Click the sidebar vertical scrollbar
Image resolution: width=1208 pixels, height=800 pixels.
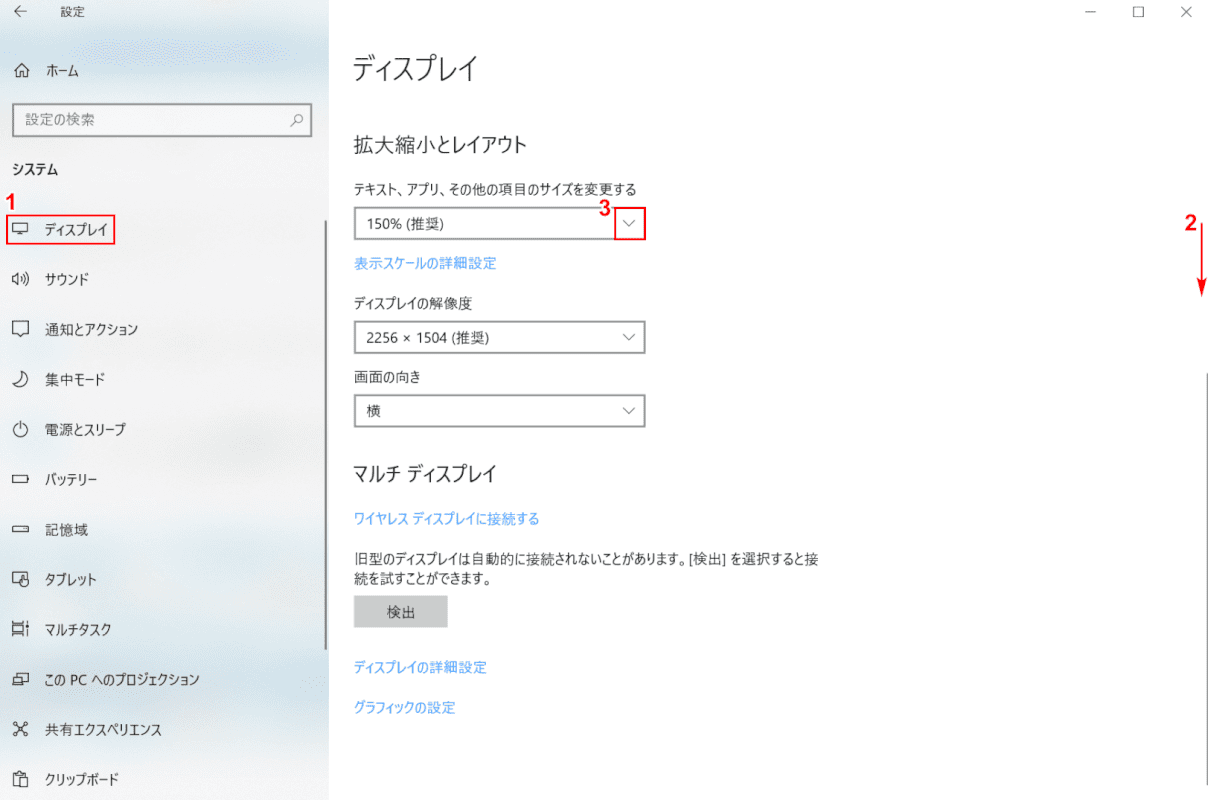coord(325,435)
